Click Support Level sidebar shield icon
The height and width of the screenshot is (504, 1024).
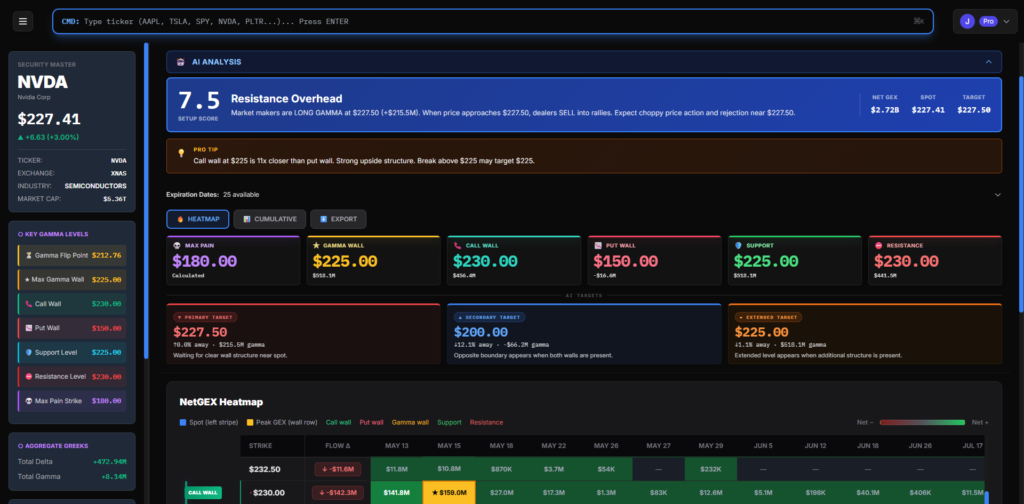(28, 352)
